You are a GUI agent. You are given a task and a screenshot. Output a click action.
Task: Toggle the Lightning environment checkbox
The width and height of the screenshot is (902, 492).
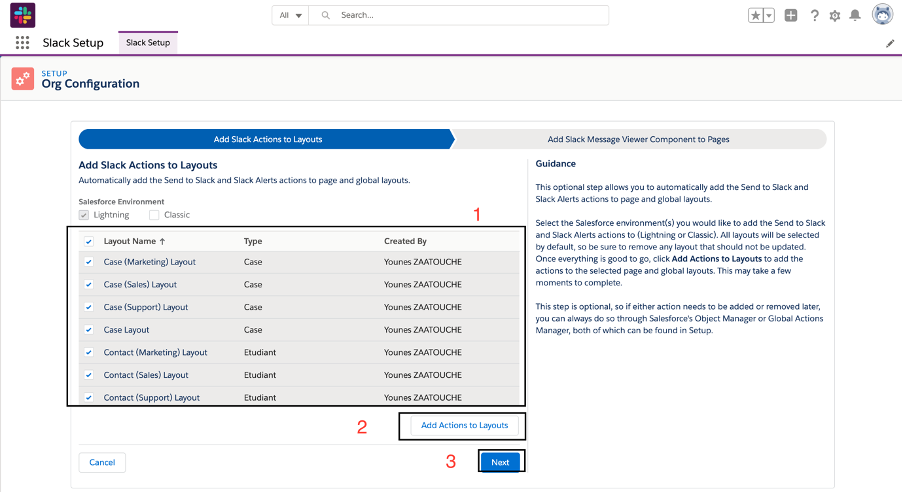tap(84, 215)
